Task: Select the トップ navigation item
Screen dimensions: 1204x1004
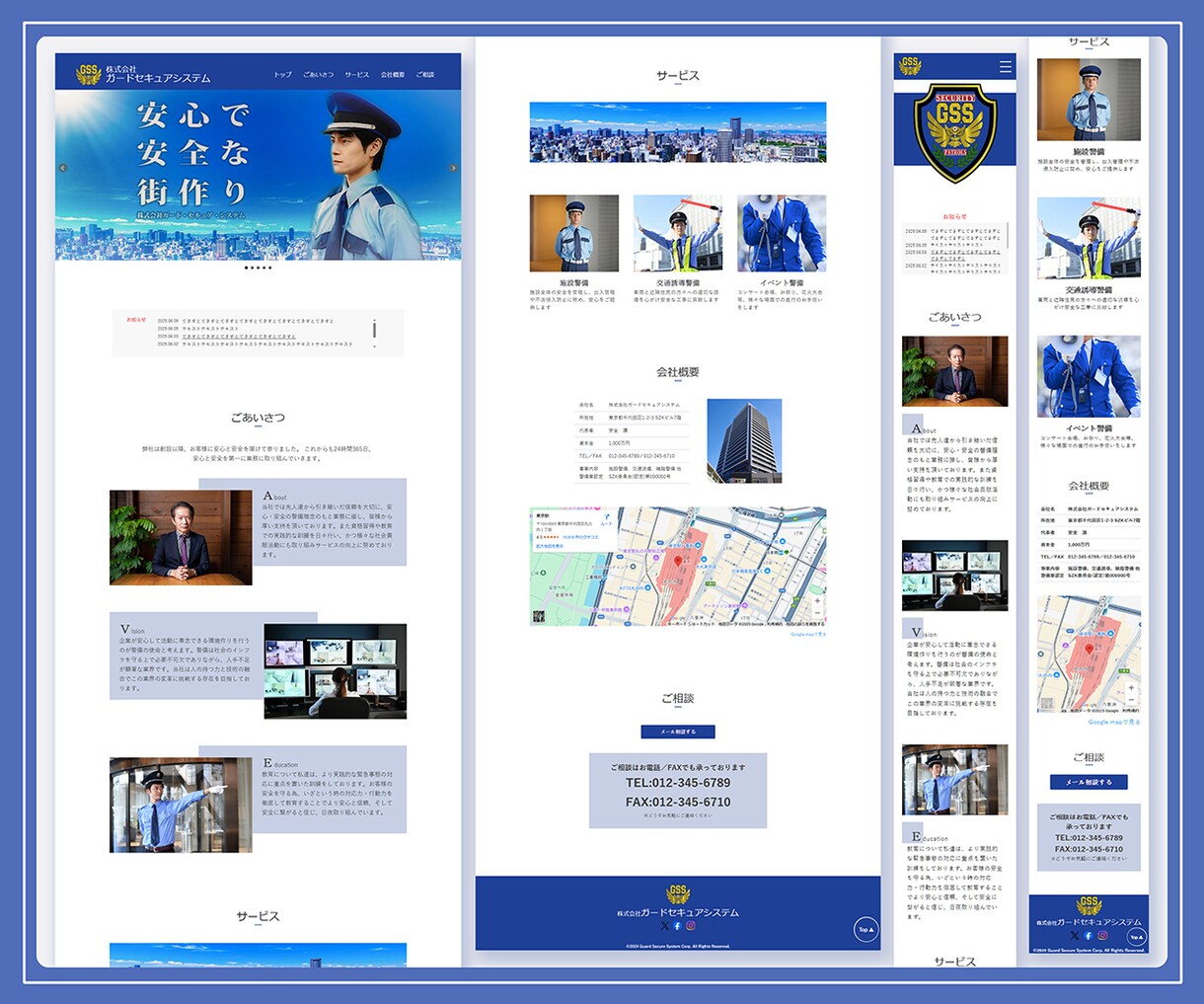Action: pyautogui.click(x=283, y=75)
